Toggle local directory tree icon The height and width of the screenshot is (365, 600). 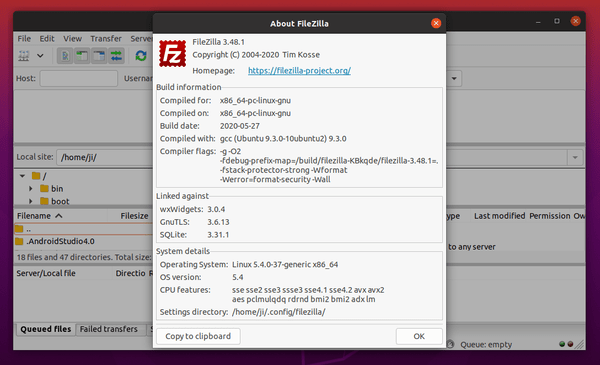(x=82, y=56)
